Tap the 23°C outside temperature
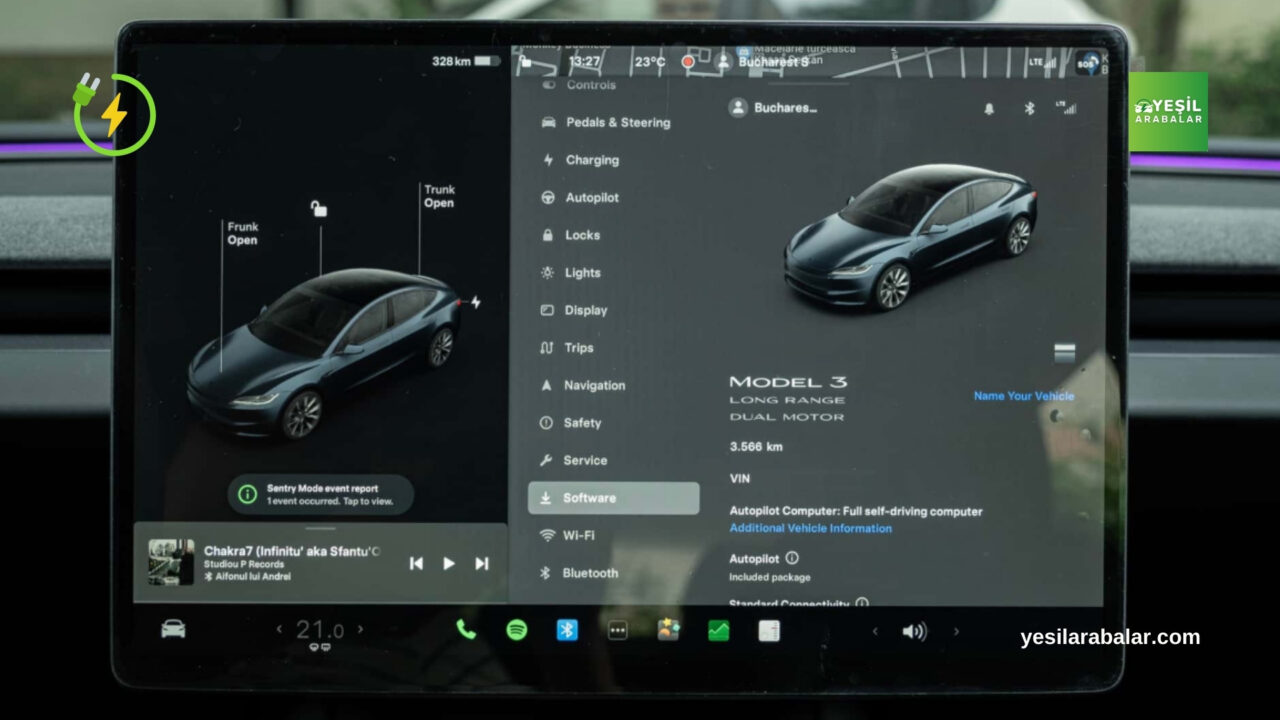This screenshot has width=1280, height=720. [649, 62]
